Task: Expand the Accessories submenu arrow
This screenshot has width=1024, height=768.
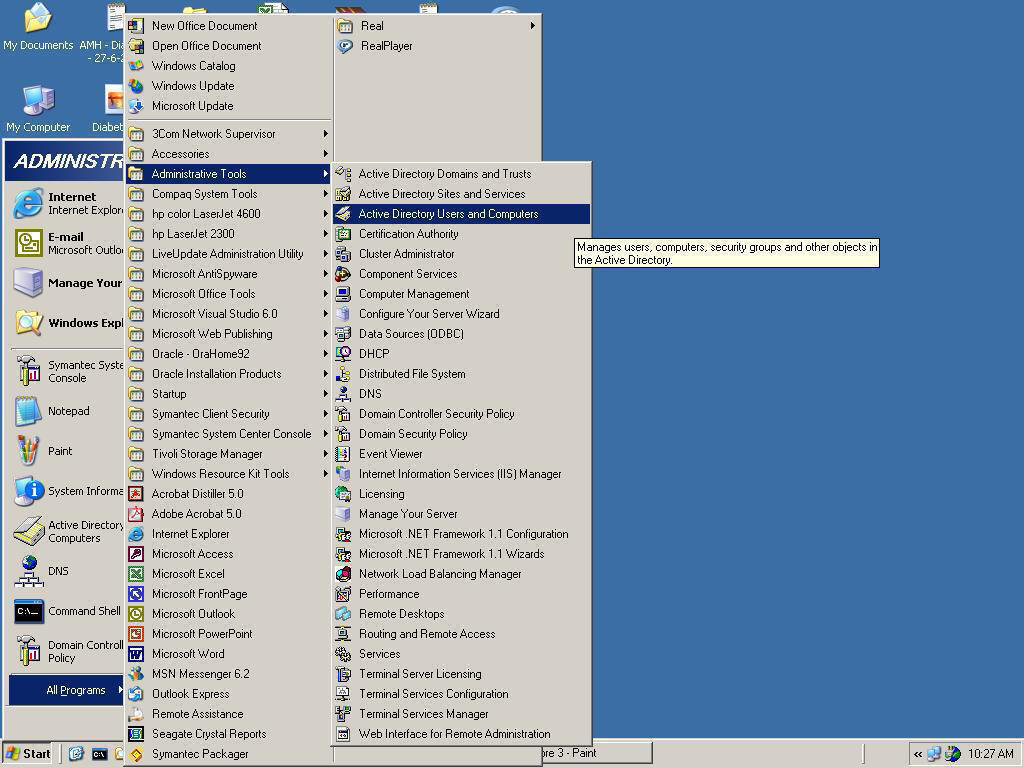Action: click(325, 154)
